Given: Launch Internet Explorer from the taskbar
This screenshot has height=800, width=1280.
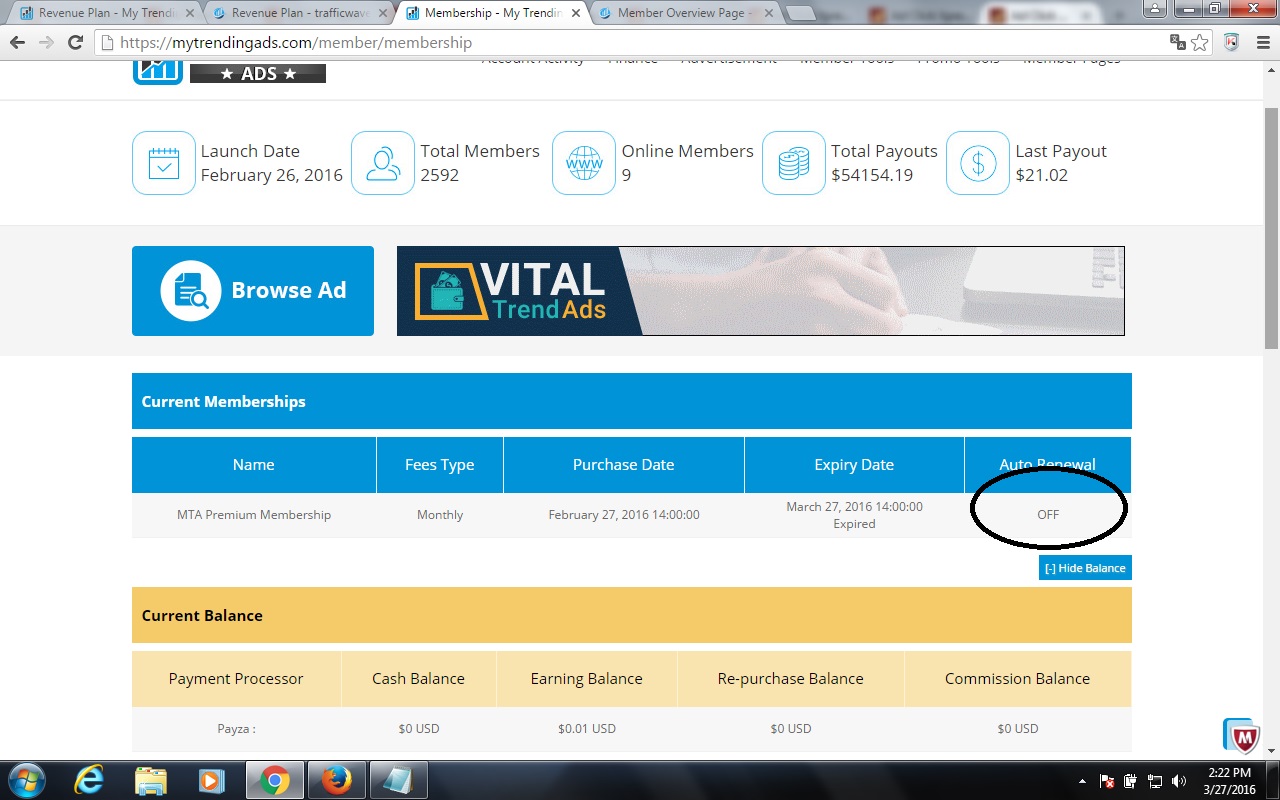Looking at the screenshot, I should click(89, 780).
